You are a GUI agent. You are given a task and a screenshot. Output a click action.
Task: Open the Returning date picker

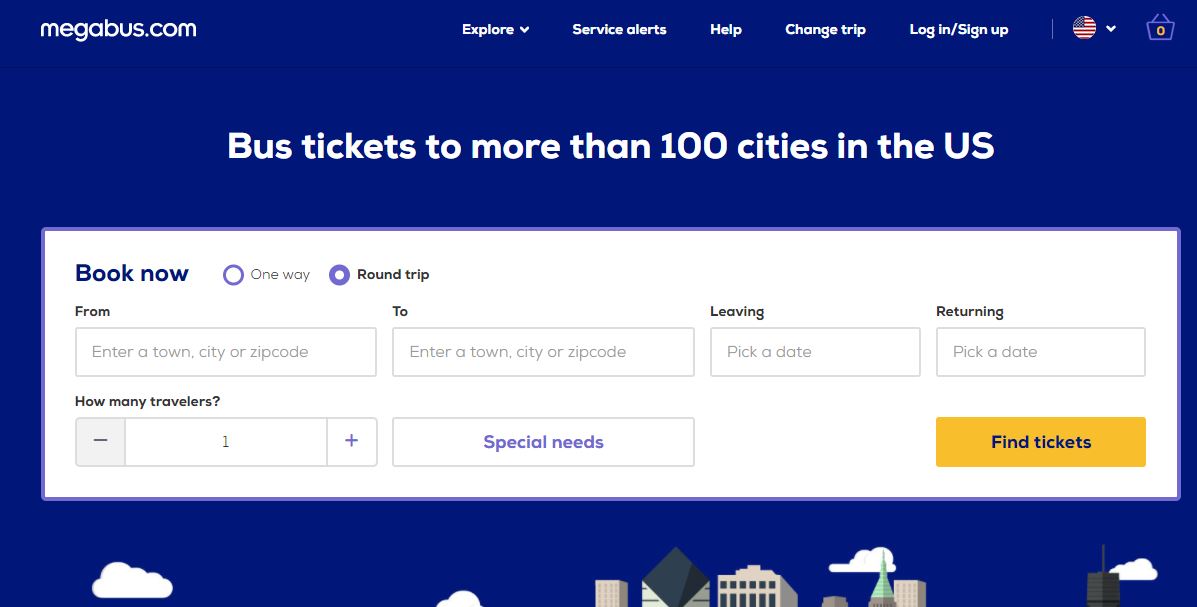click(1041, 352)
